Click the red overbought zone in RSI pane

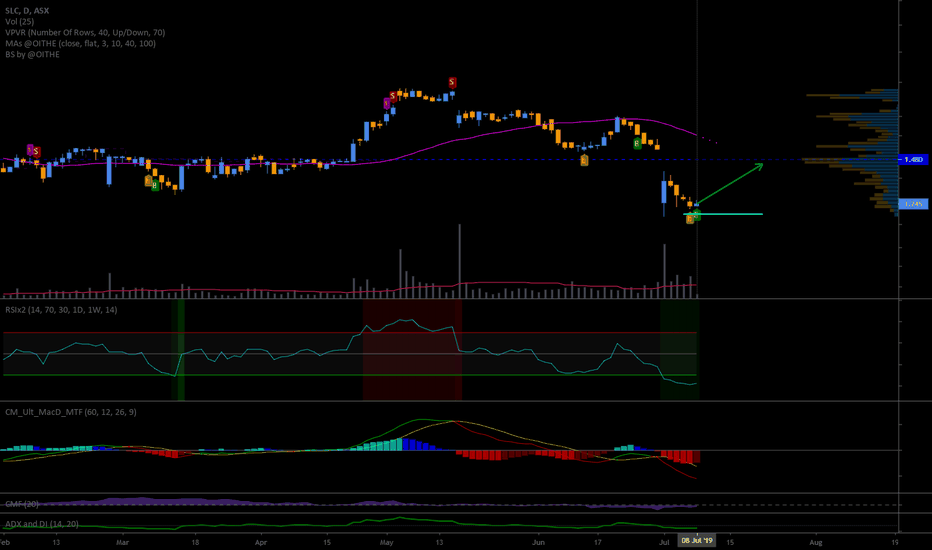[x=413, y=350]
